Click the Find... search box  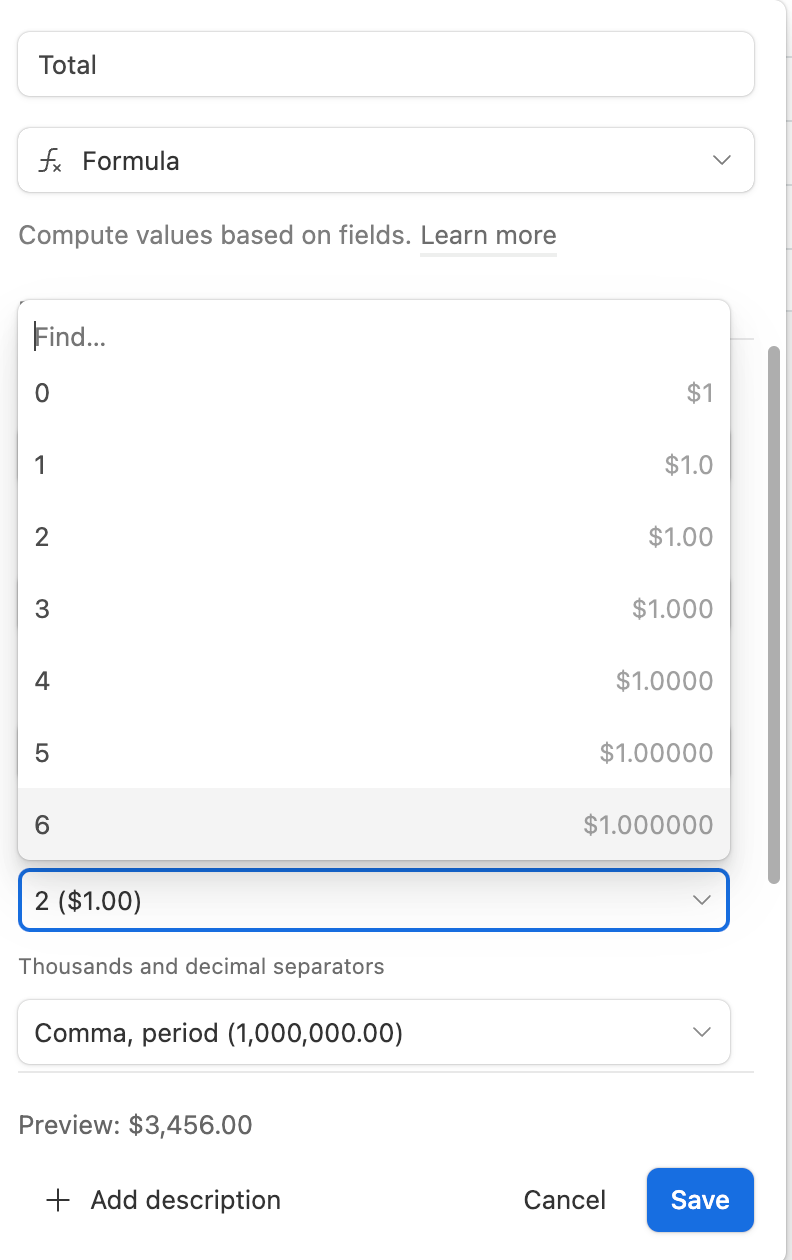[374, 337]
